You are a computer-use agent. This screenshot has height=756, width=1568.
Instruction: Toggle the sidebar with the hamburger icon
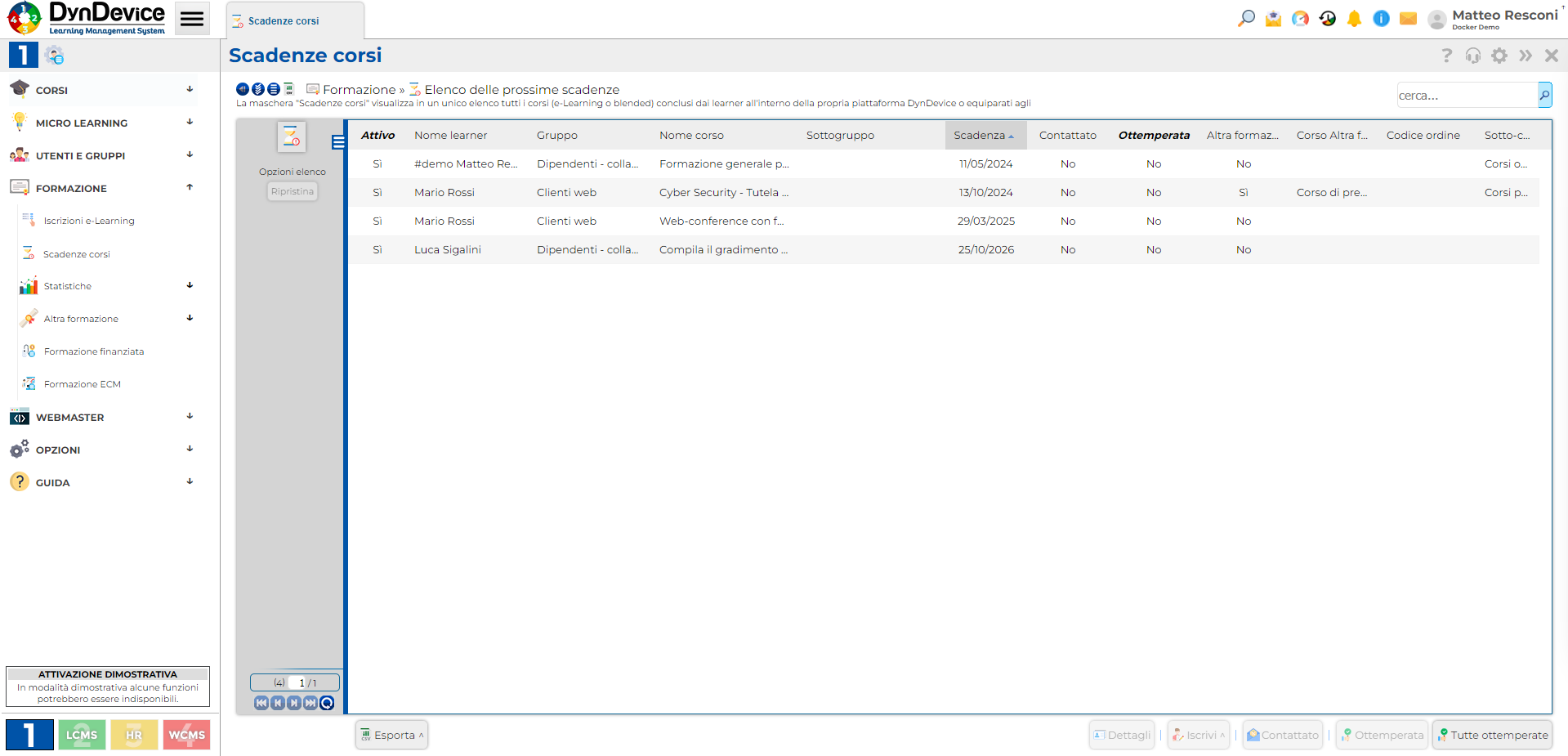point(192,17)
